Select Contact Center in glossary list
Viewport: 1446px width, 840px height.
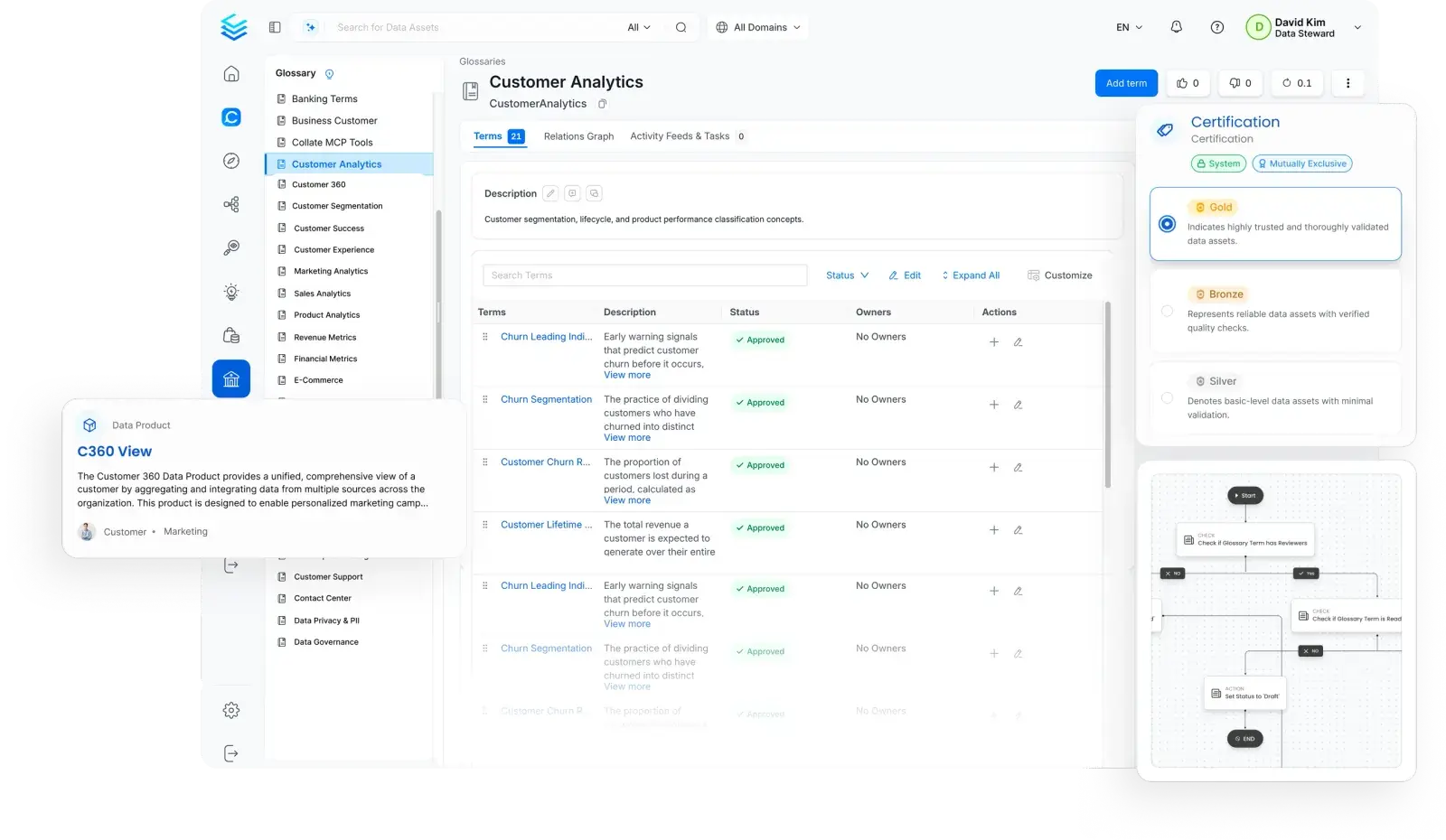[322, 599]
